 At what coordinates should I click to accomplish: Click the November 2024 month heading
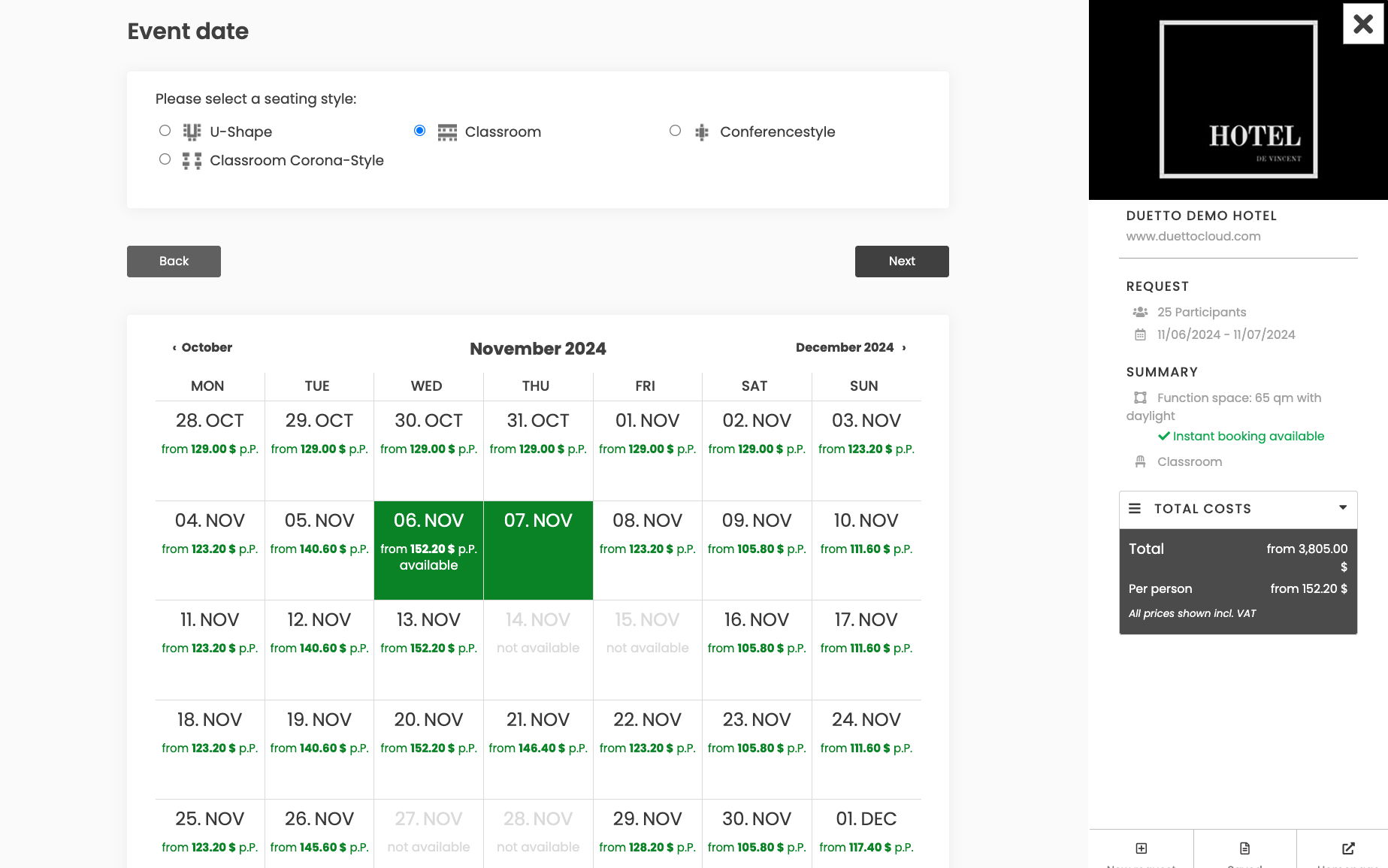coord(538,349)
